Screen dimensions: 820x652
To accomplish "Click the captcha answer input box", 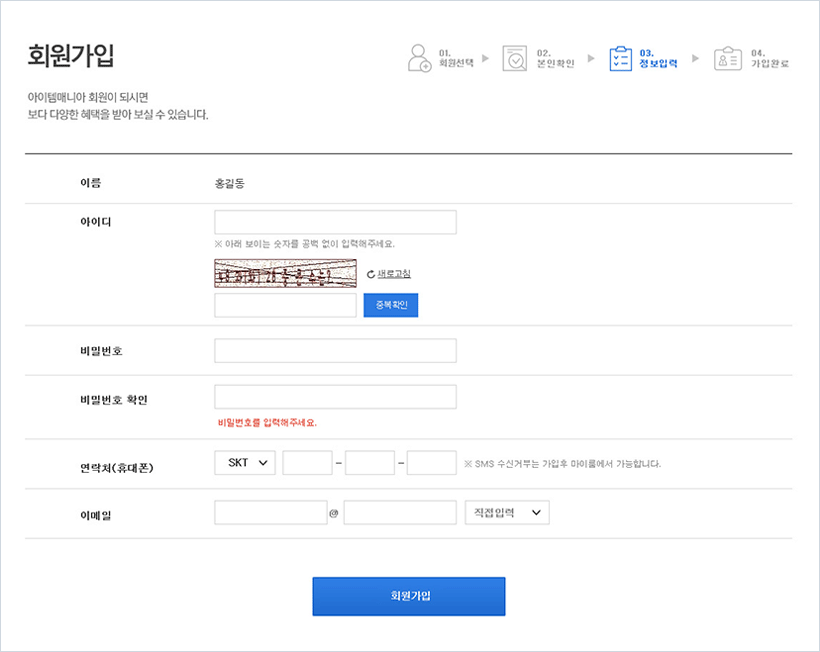I will click(285, 304).
